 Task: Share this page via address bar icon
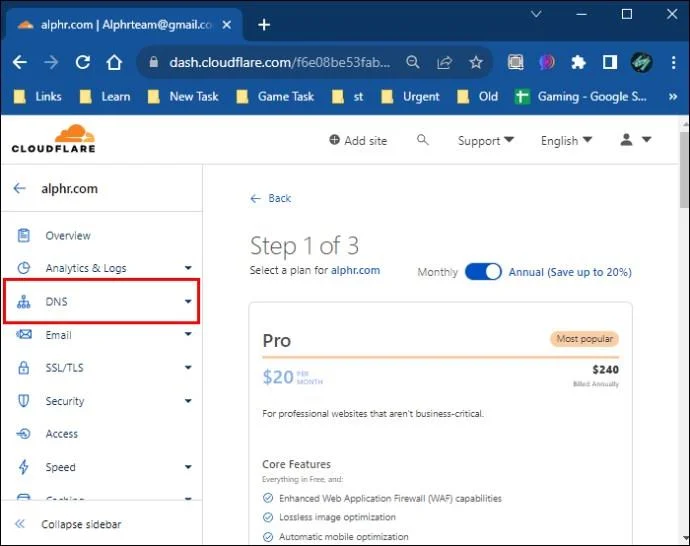click(444, 62)
